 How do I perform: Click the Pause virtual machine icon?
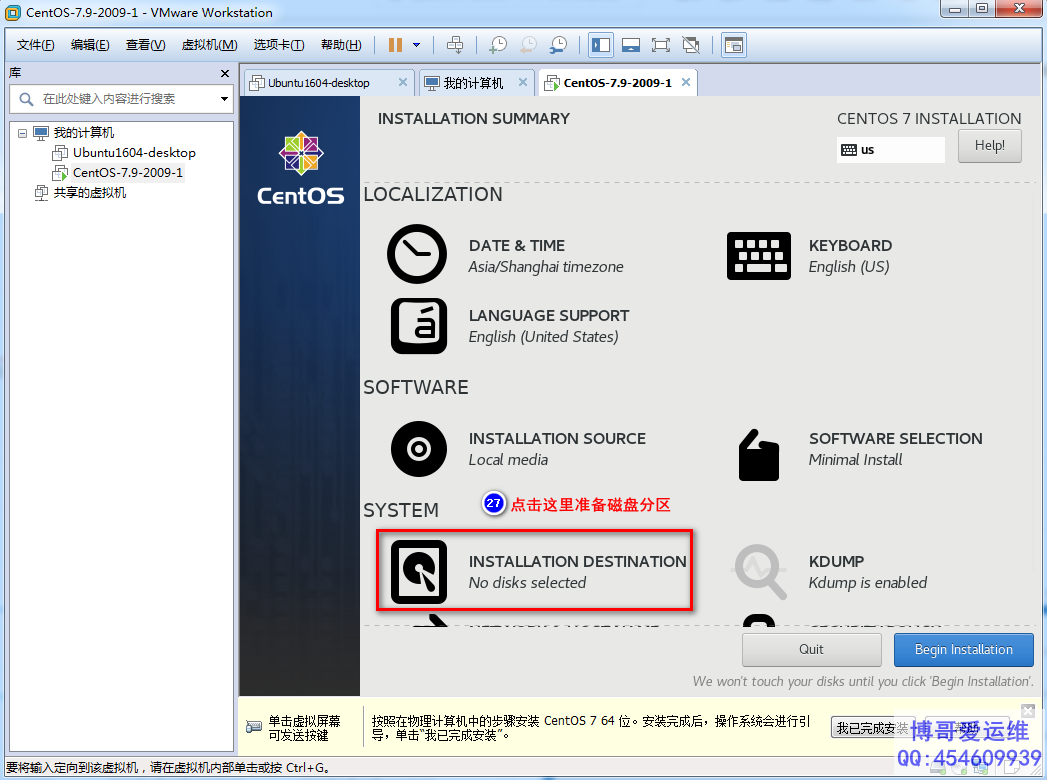395,45
